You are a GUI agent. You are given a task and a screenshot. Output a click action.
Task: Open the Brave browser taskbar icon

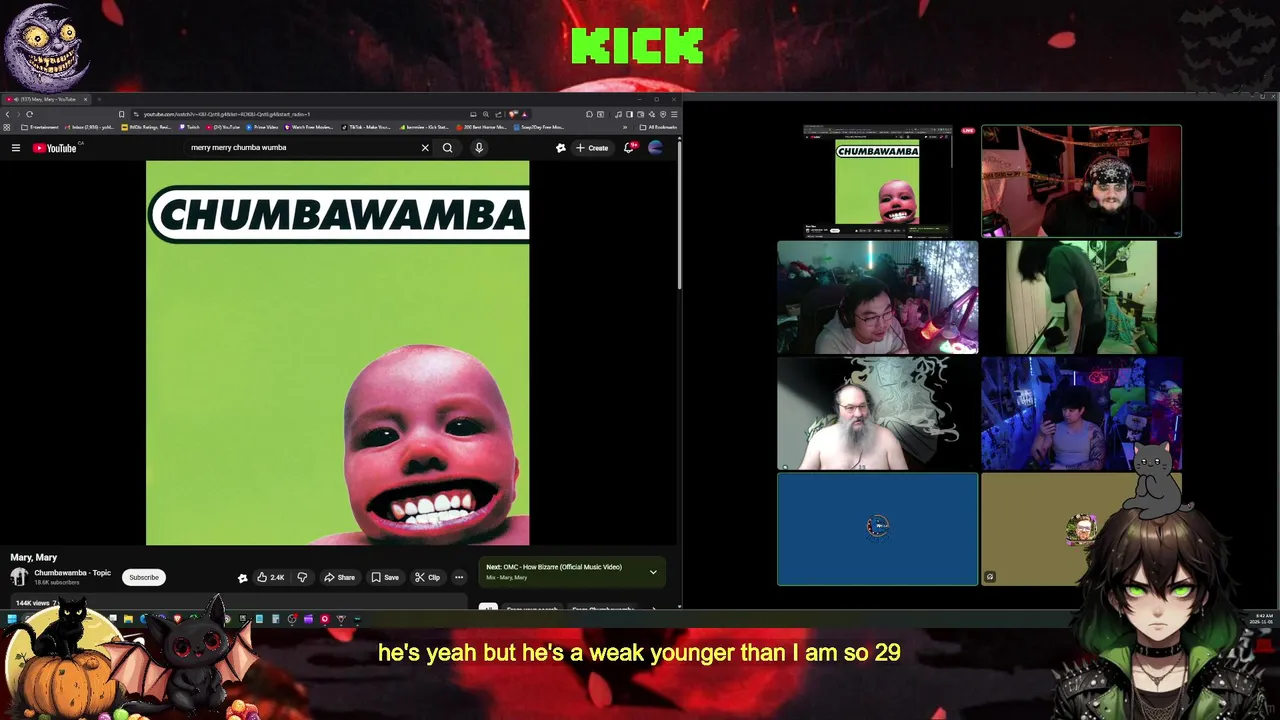click(177, 619)
